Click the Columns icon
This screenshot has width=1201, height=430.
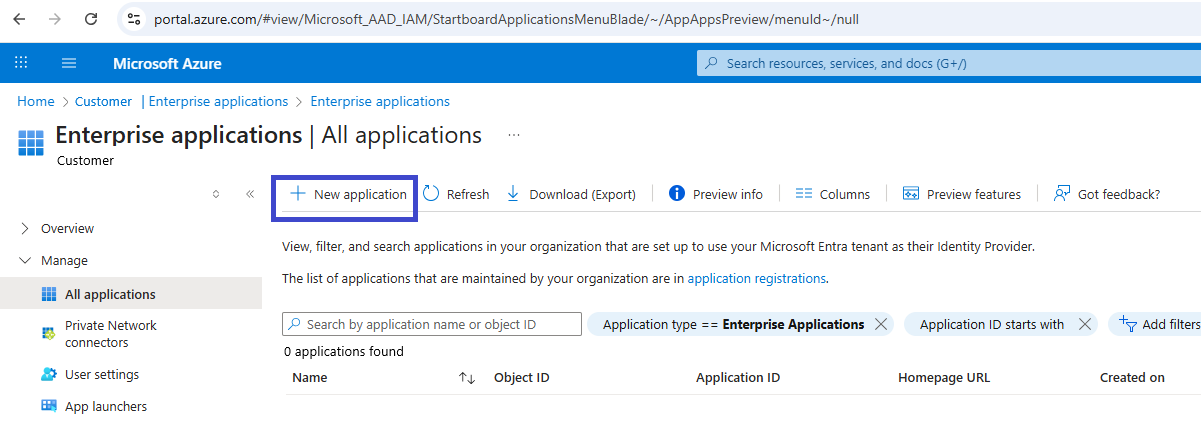[803, 194]
